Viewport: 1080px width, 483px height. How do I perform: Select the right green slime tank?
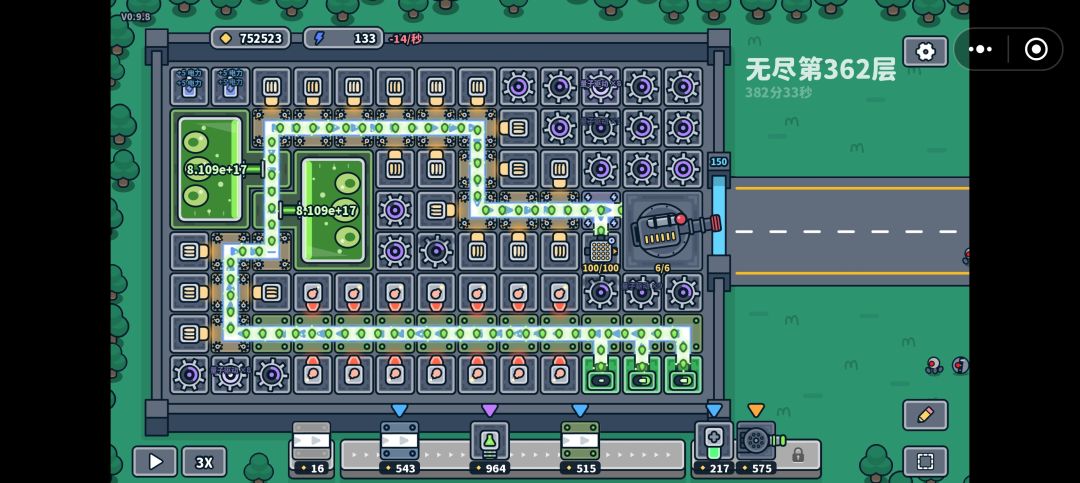pyautogui.click(x=333, y=211)
